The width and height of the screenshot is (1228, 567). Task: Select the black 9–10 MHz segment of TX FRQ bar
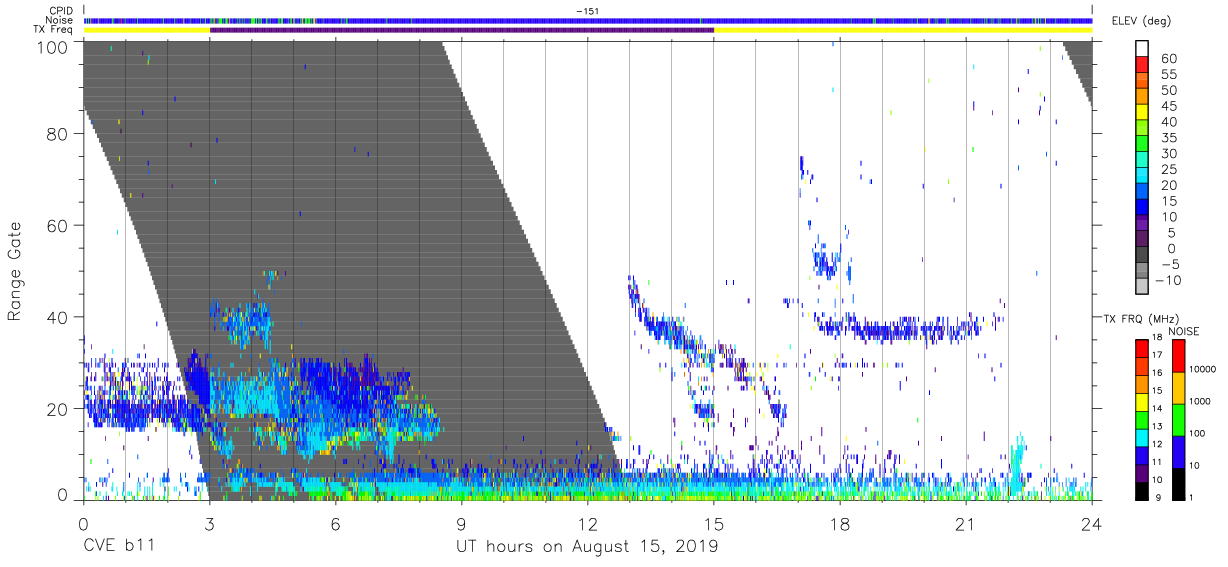[1142, 491]
